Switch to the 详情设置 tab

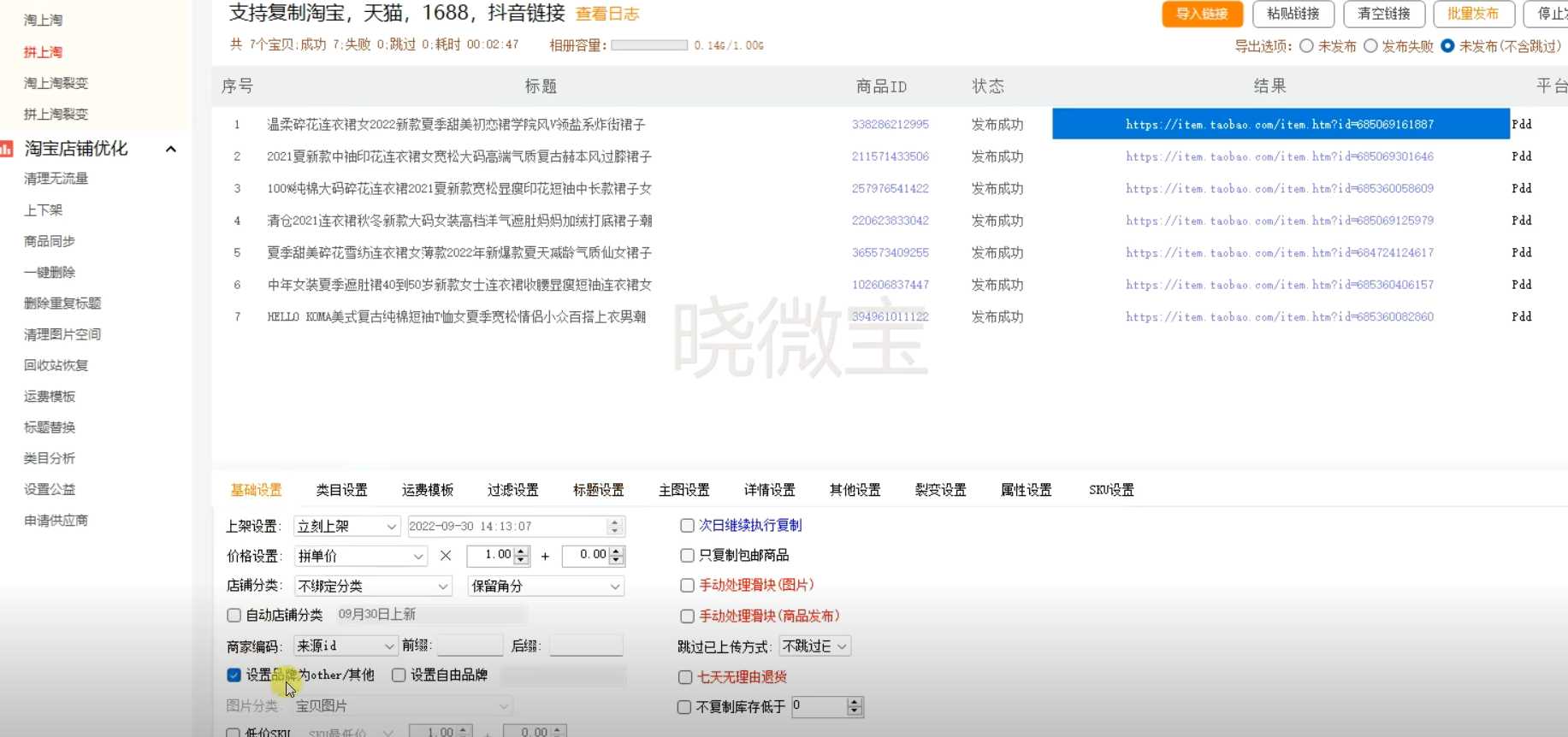770,490
